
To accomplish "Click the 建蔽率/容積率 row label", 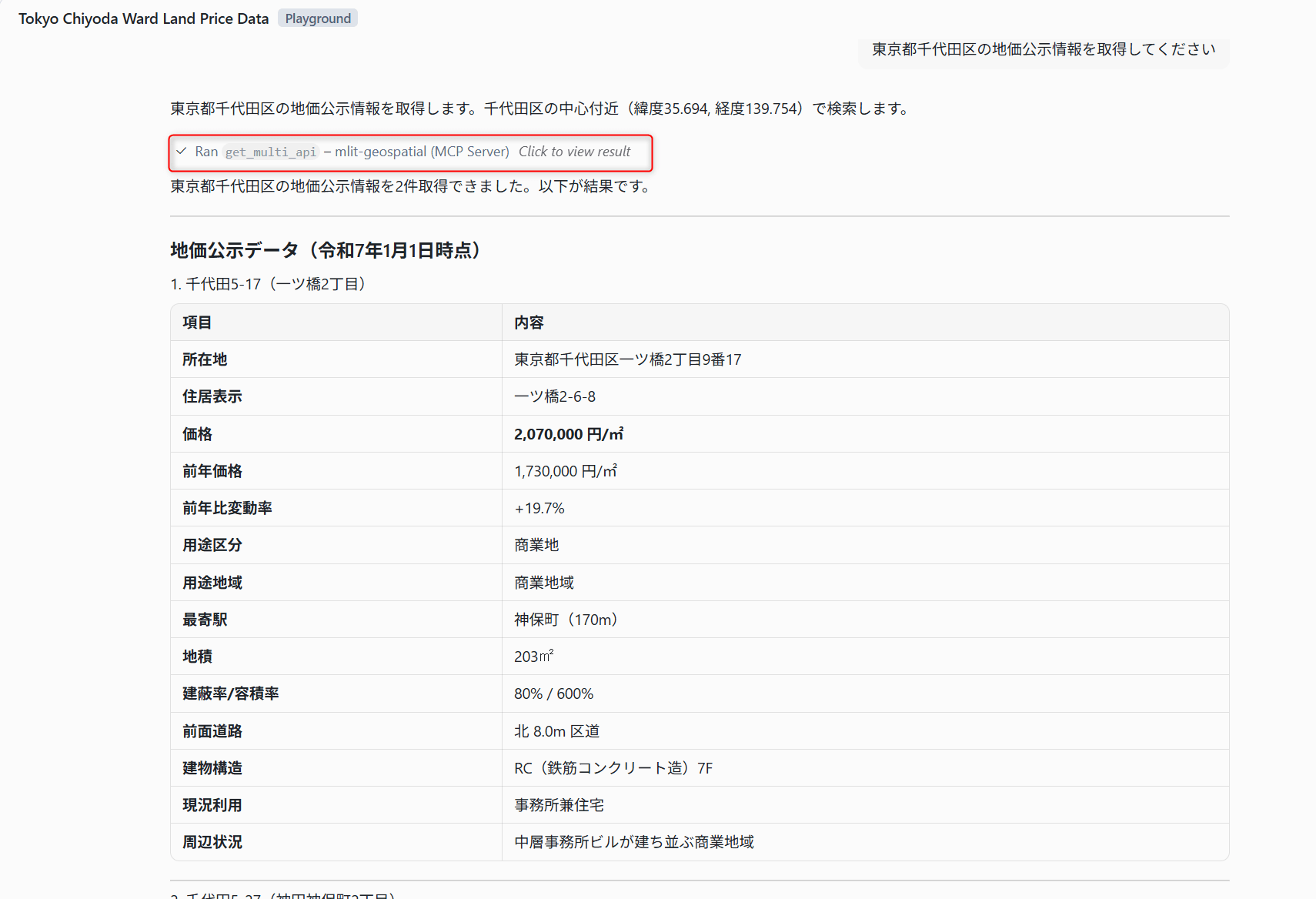I will pos(231,693).
